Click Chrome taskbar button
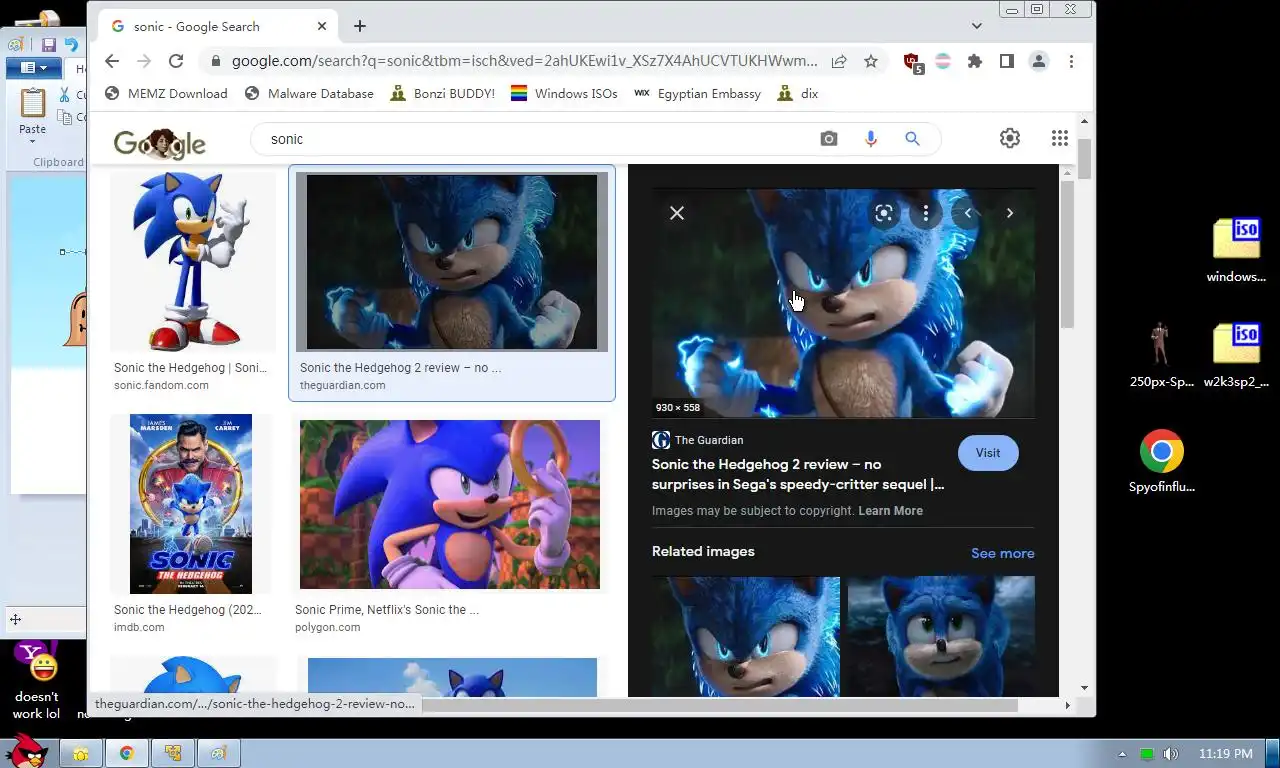 126,753
